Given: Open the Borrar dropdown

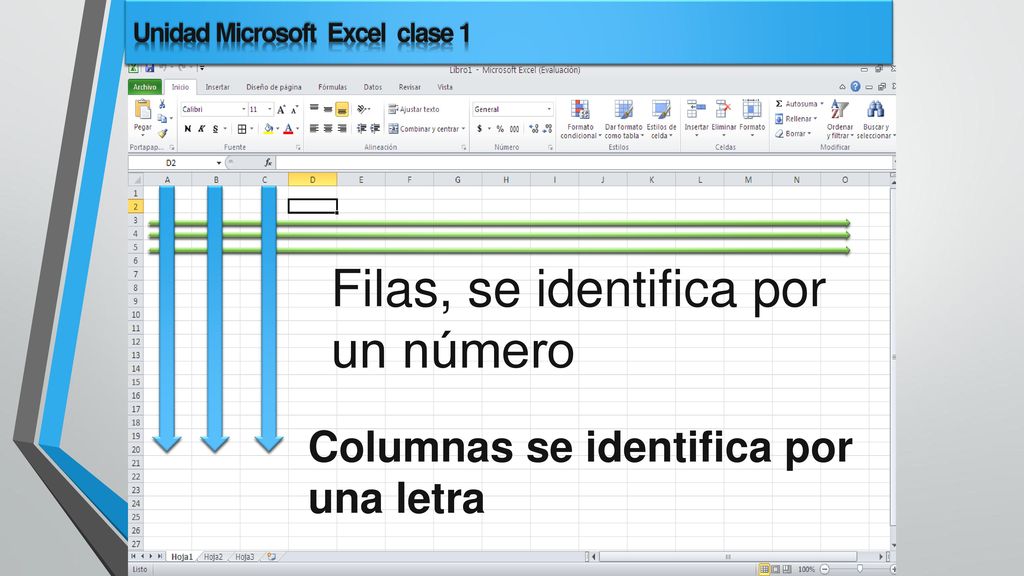Looking at the screenshot, I should tap(793, 133).
